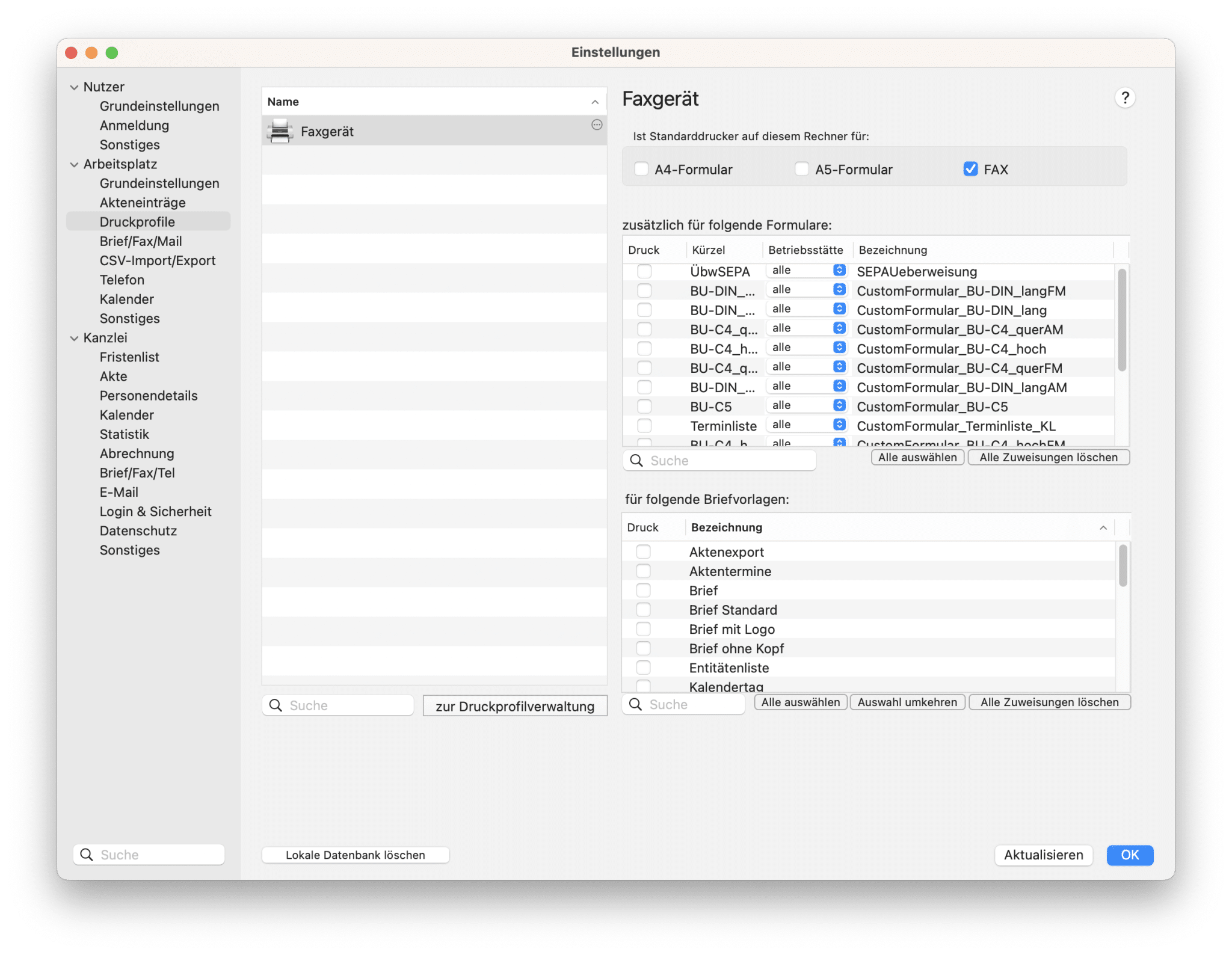1232x955 pixels.
Task: Check the Brief Standard template checkbox
Action: coord(644,609)
